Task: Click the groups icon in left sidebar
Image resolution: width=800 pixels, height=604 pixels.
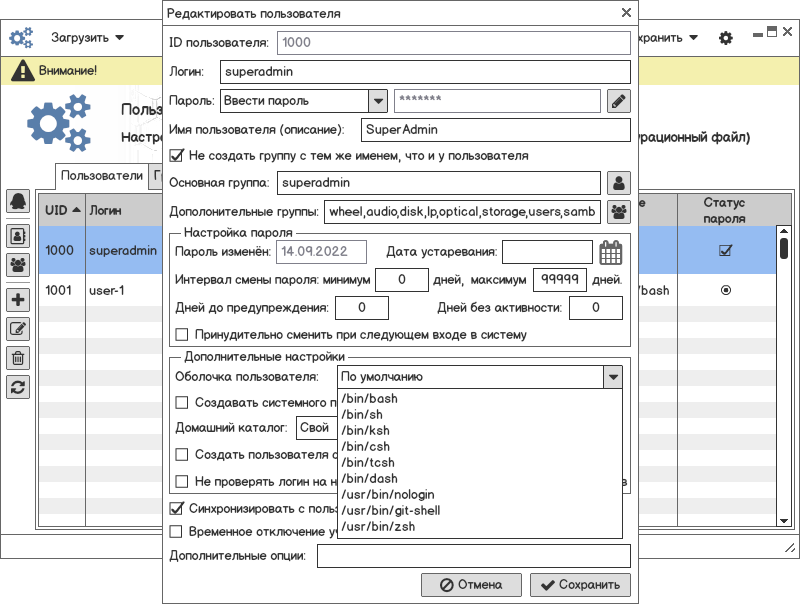Action: click(18, 265)
